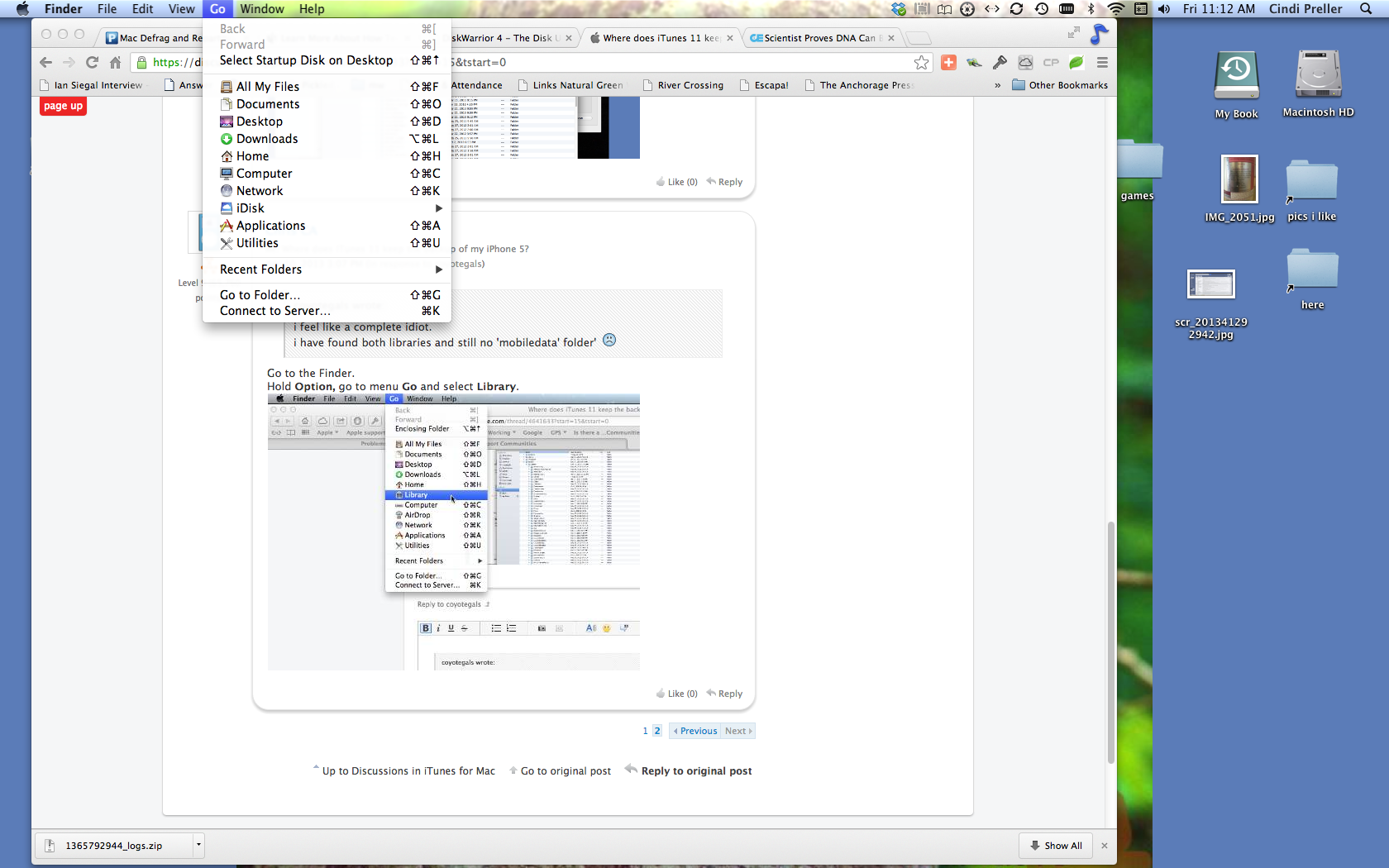The height and width of the screenshot is (868, 1389).
Task: Go to the Previous page of replies
Action: [695, 731]
